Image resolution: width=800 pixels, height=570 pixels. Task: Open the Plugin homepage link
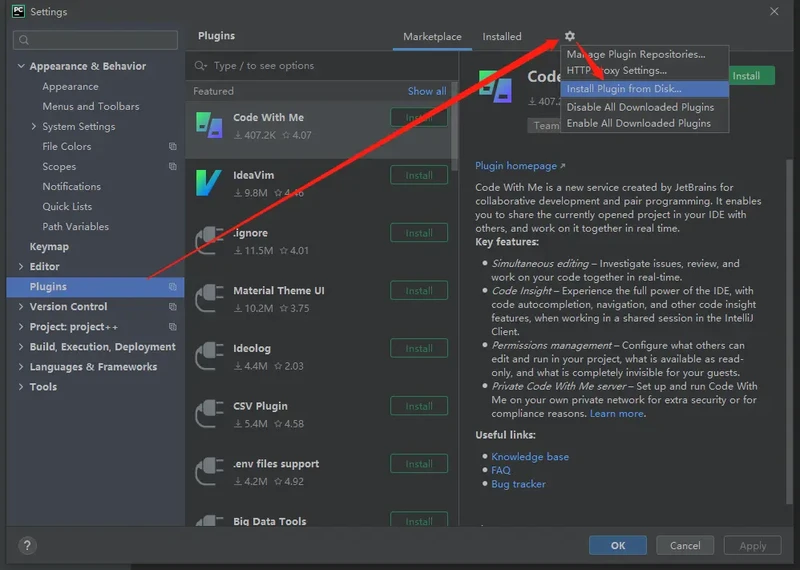(x=519, y=166)
